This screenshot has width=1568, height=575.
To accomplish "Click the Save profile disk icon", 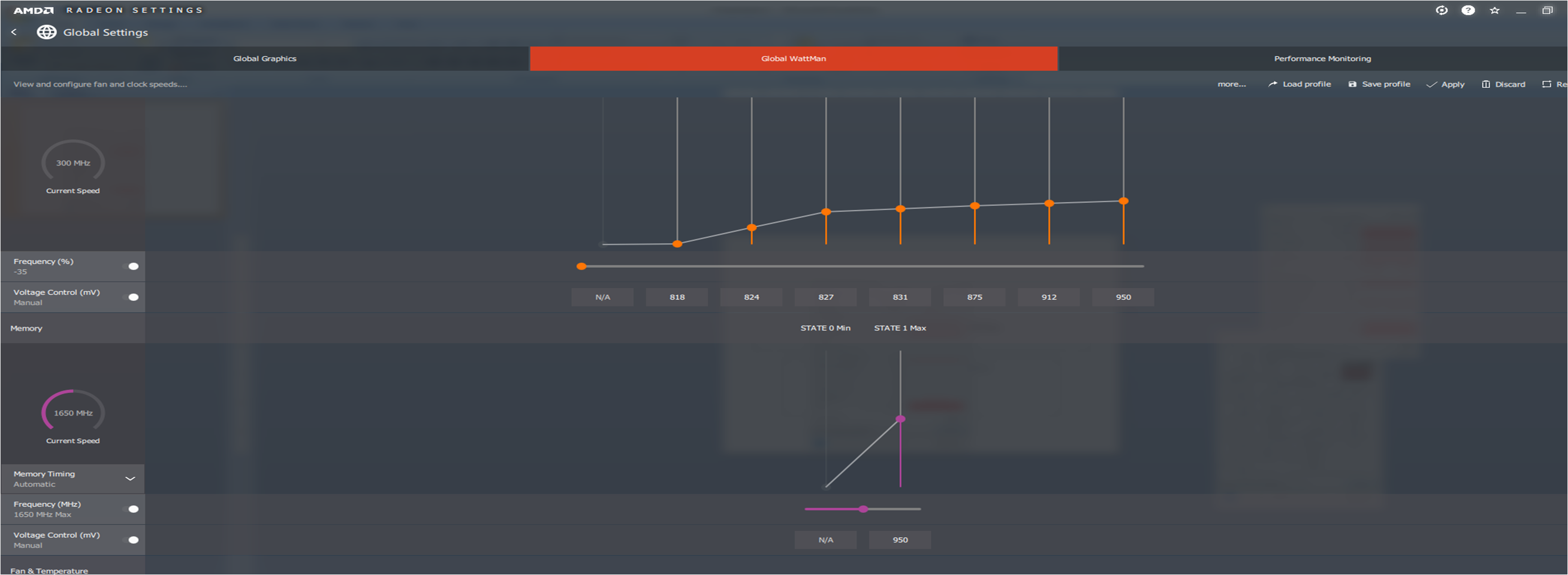I will tap(1352, 84).
